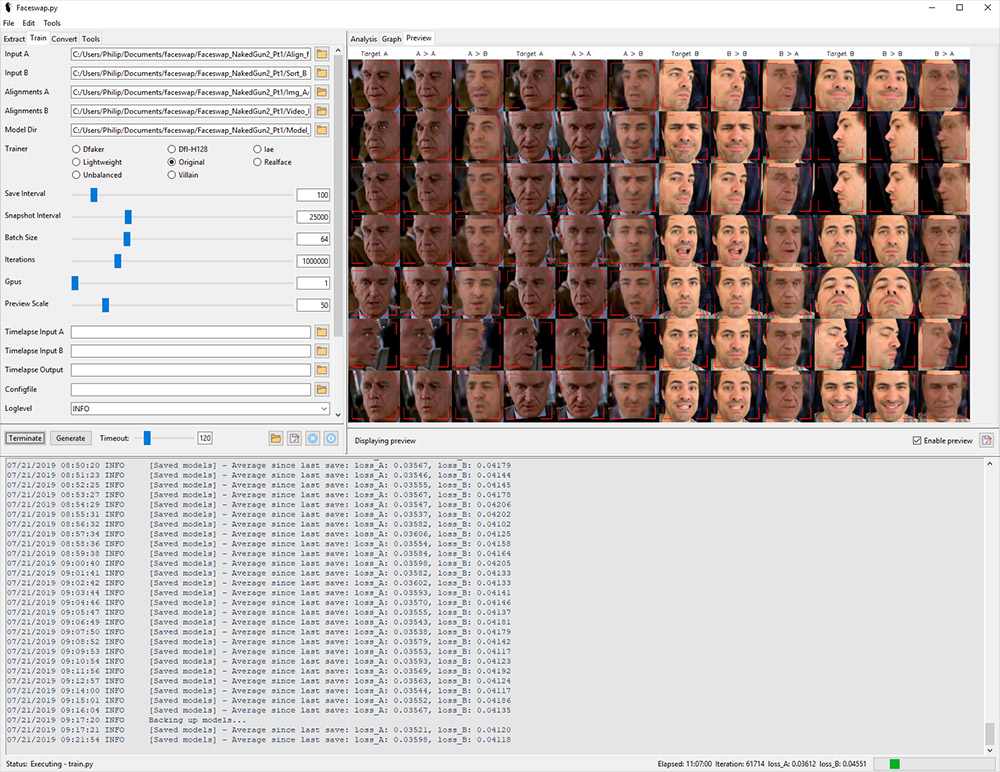Select the Dfaker trainer

(88, 149)
